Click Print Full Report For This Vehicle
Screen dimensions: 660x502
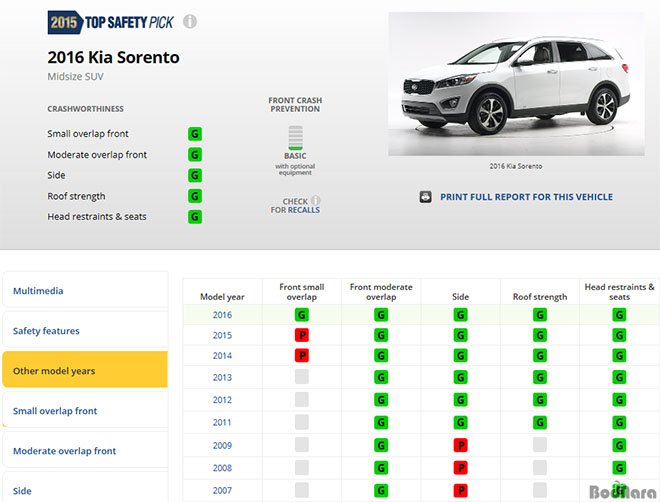(527, 197)
